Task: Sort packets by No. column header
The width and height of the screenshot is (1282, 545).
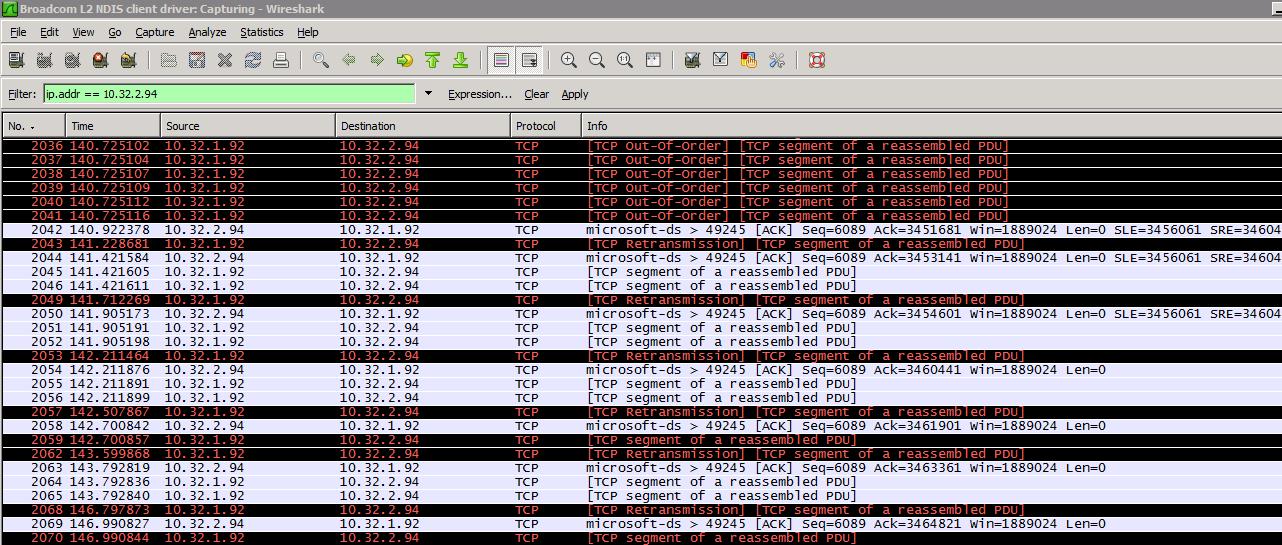Action: (33, 126)
